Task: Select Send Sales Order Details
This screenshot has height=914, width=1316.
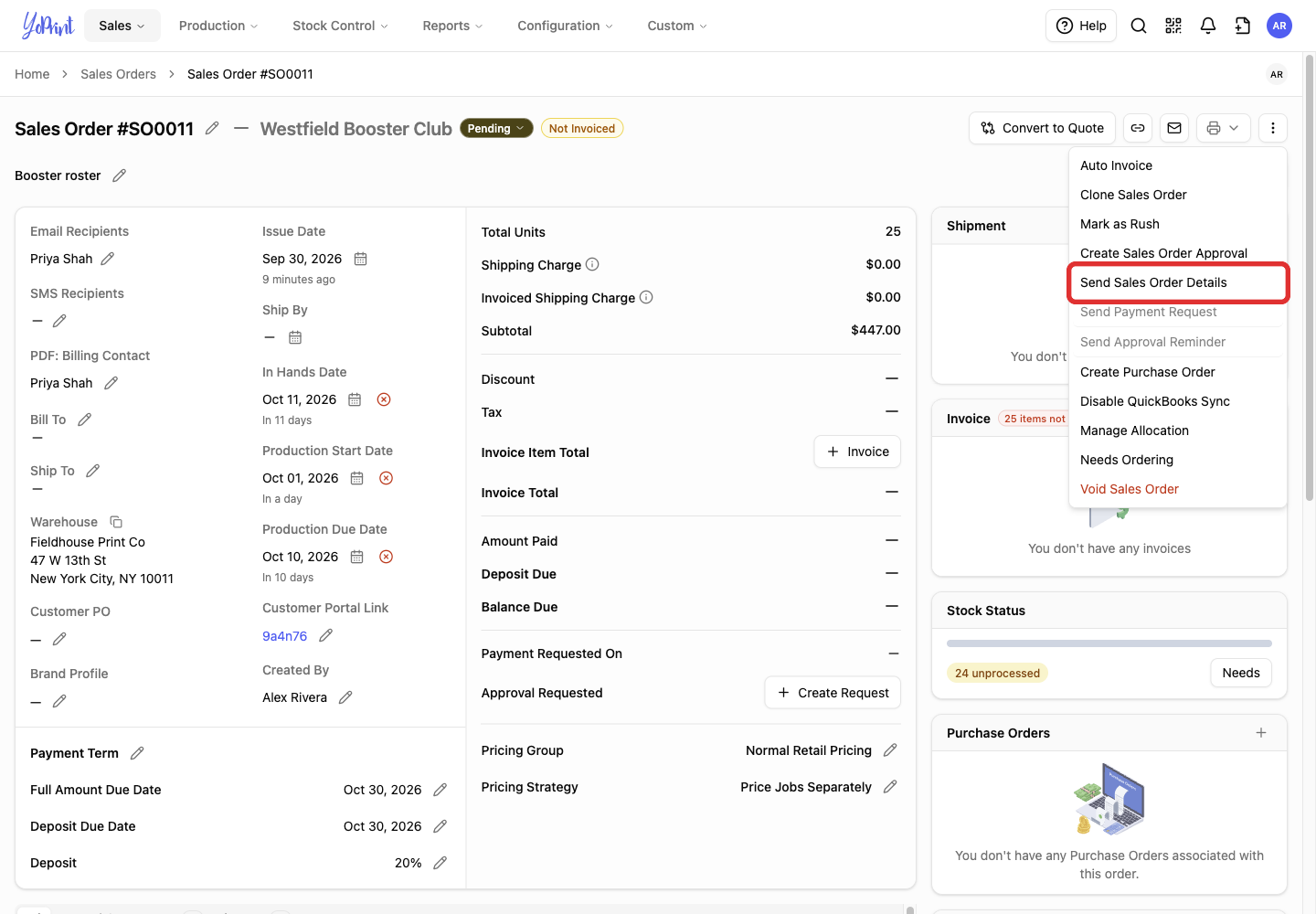Action: click(x=1178, y=282)
